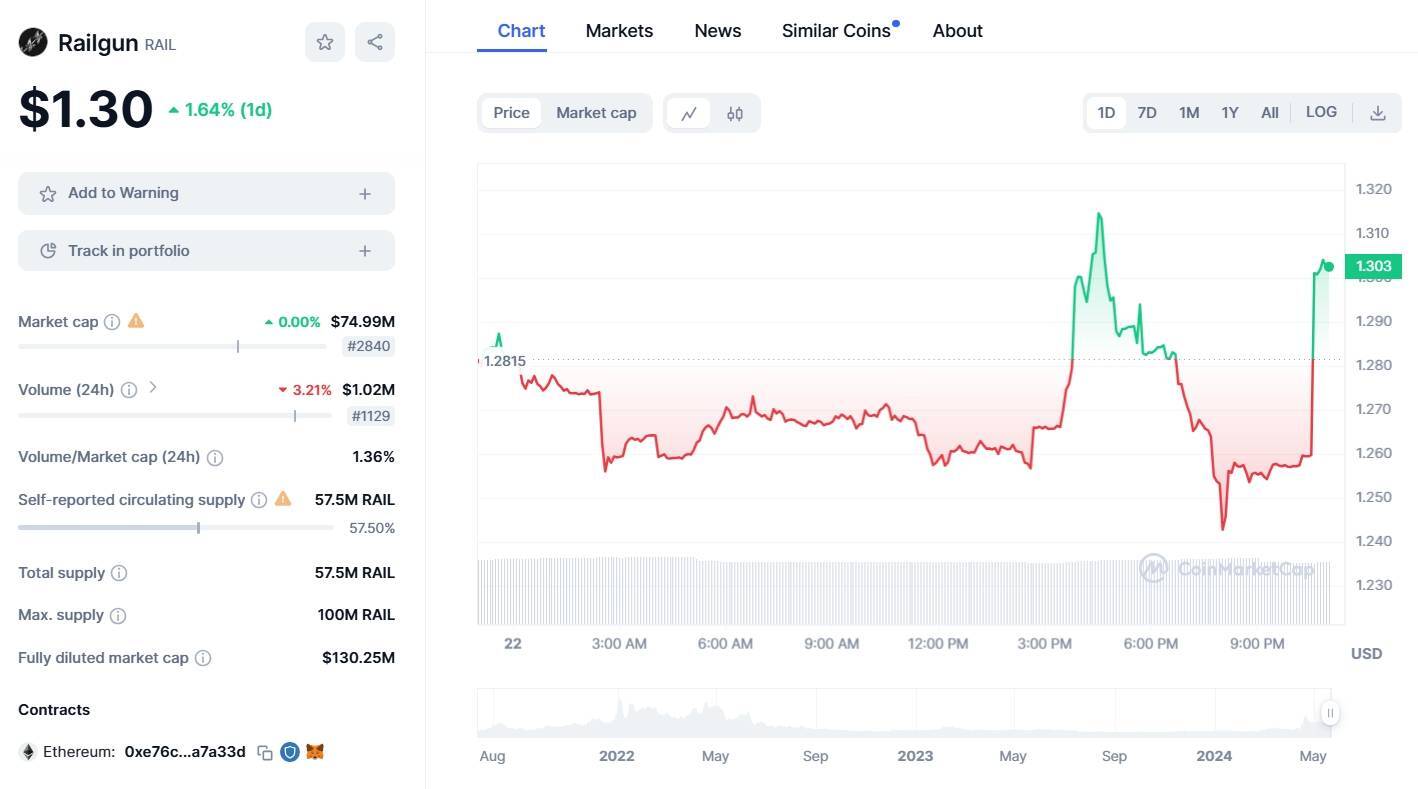
Task: Click the 6:00 PM axis label
Action: click(1151, 644)
